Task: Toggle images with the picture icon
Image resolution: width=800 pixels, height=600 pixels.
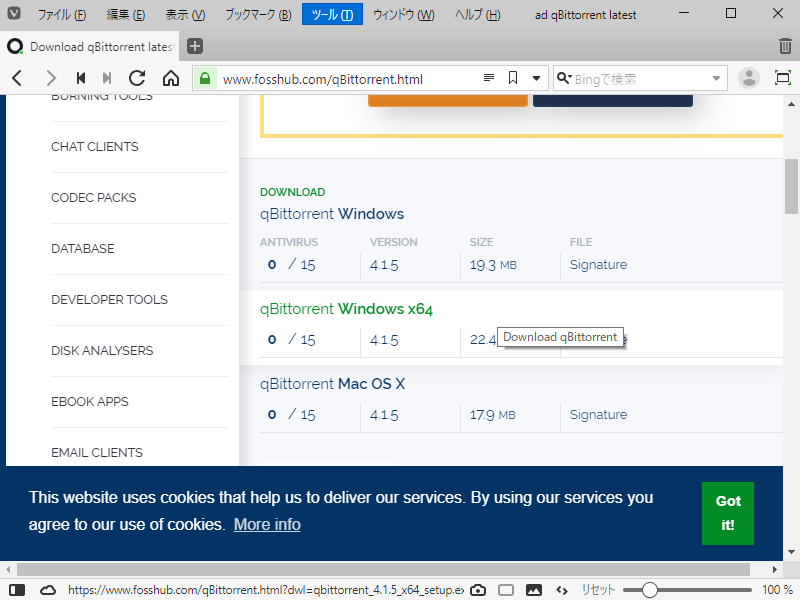Action: (x=534, y=590)
